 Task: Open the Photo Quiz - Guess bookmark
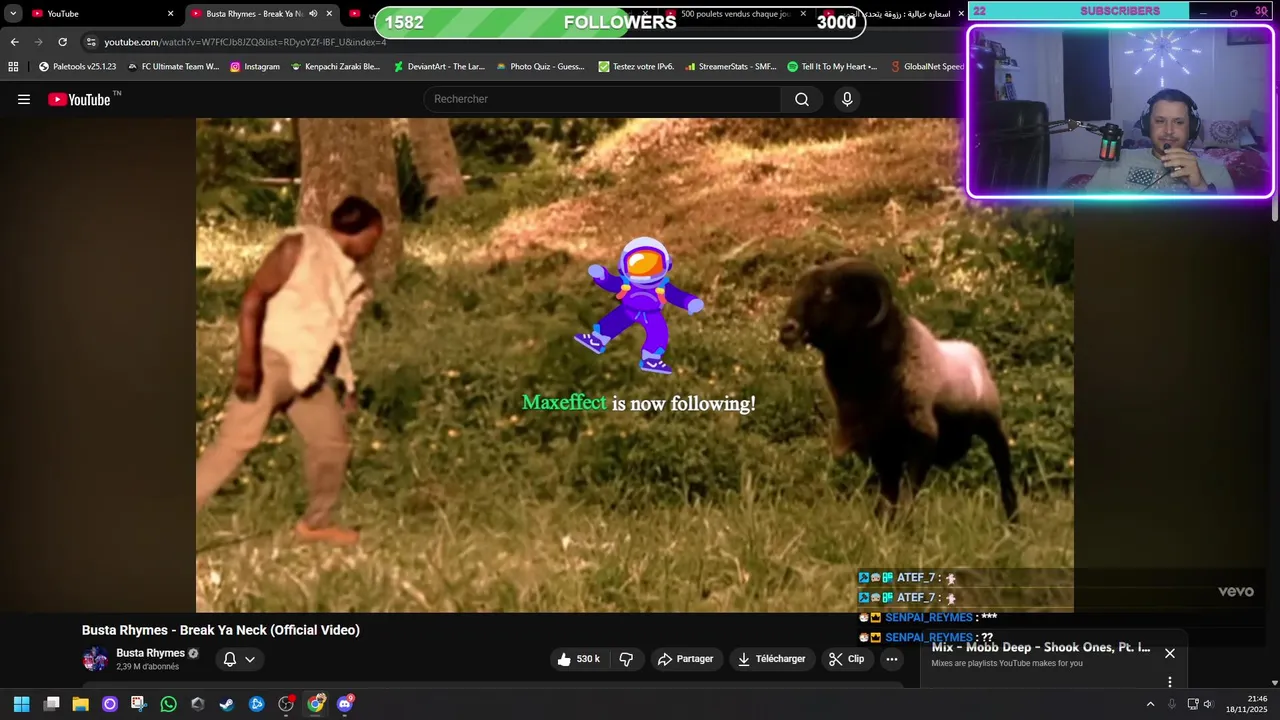click(540, 67)
